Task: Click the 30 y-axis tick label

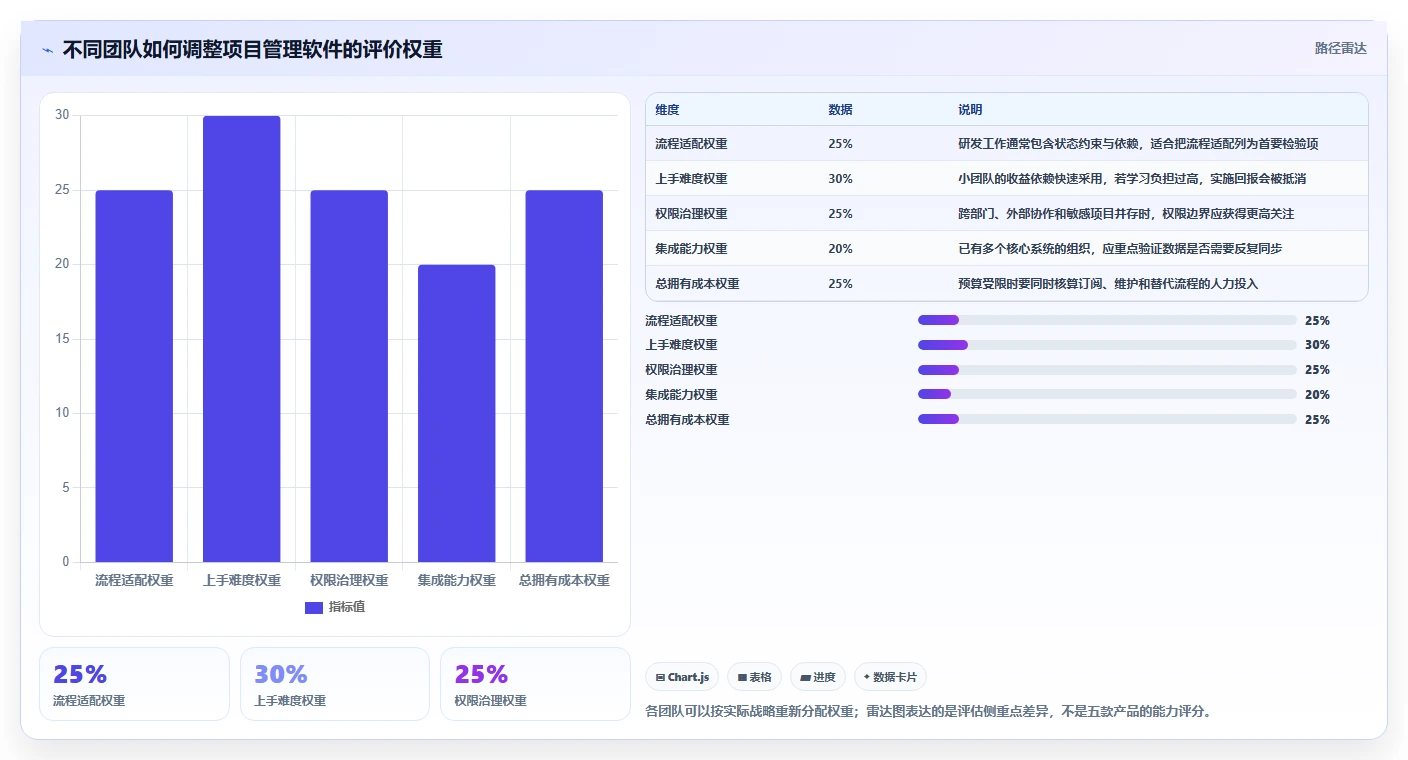Action: click(62, 115)
